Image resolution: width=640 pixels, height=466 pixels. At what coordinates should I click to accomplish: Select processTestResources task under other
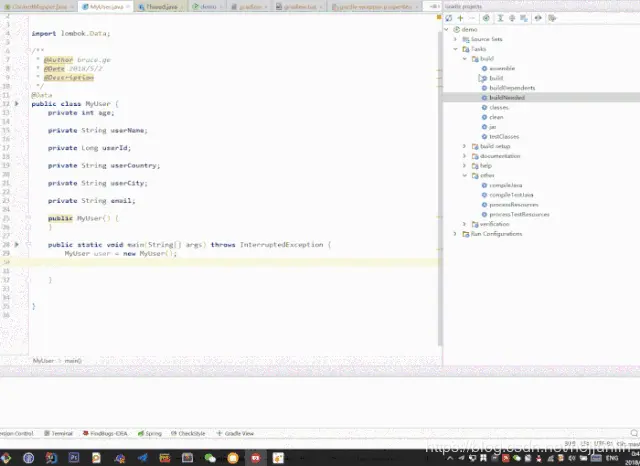pos(516,215)
